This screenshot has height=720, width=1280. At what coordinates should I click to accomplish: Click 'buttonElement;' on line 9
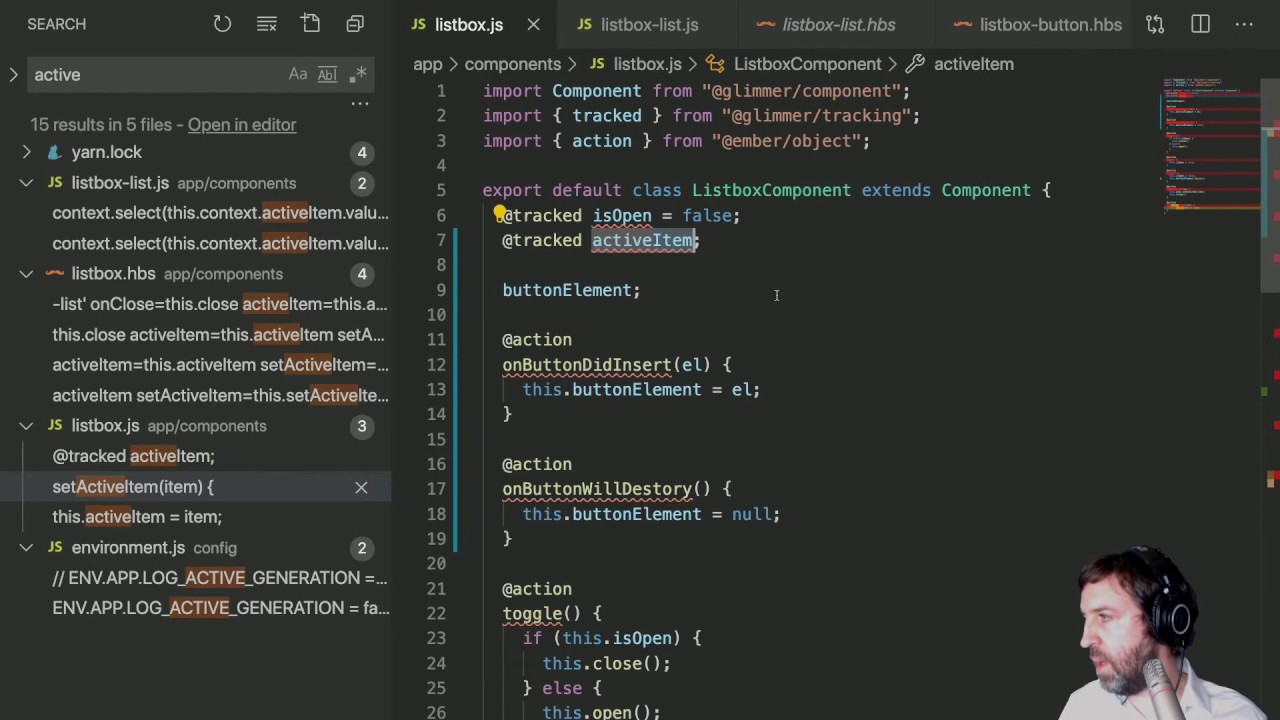[571, 290]
